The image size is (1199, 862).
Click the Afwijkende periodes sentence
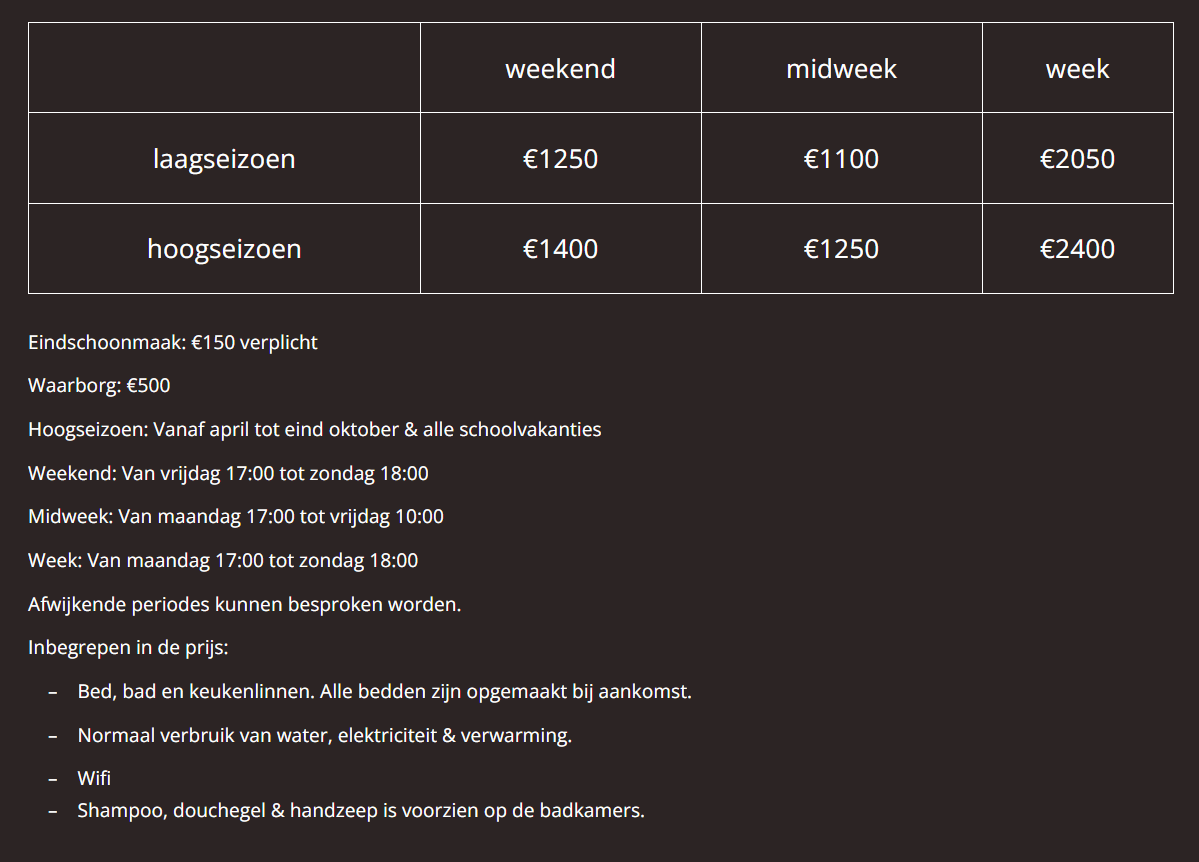[245, 605]
